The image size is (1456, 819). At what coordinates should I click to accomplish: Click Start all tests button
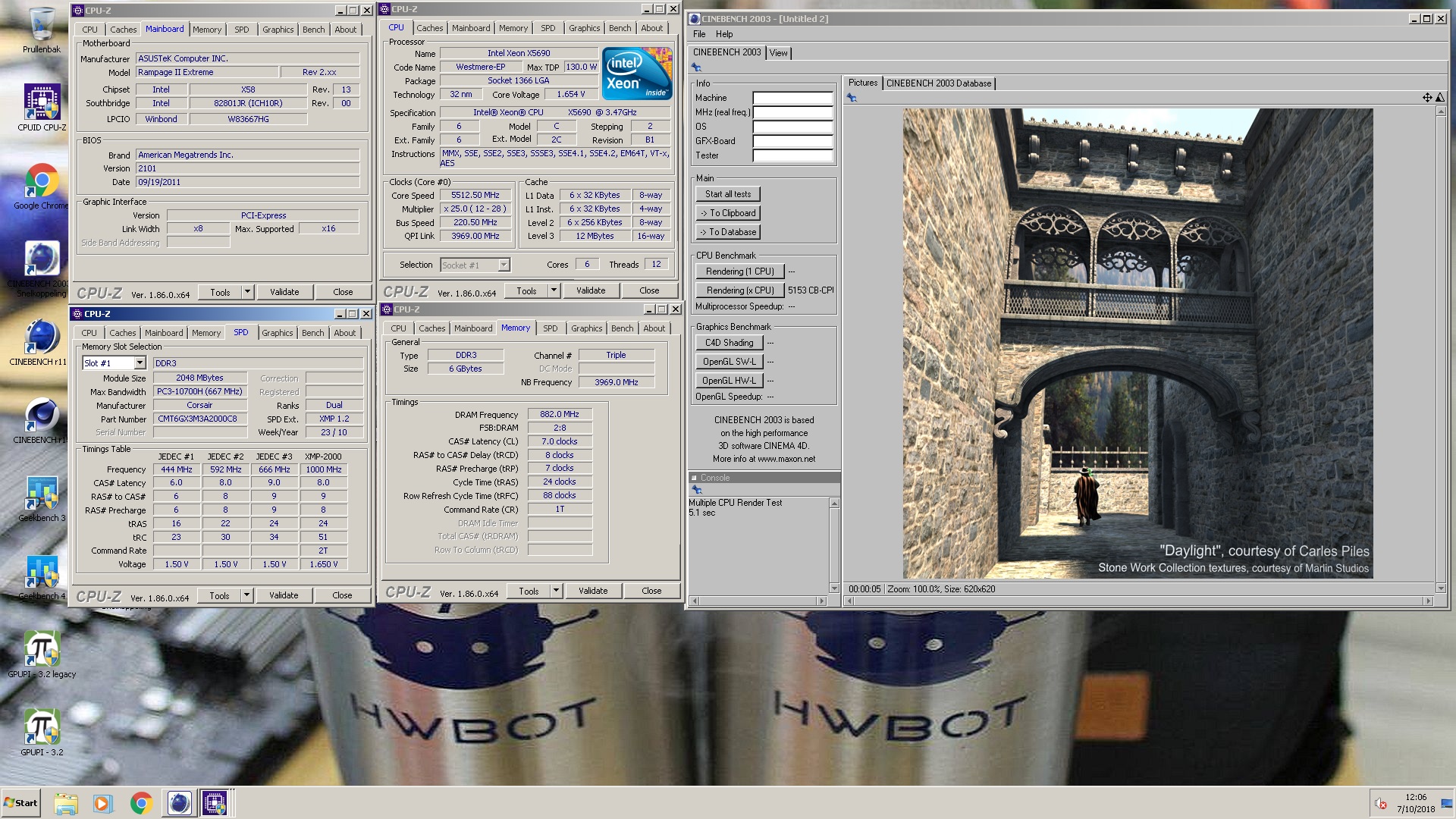(x=728, y=194)
